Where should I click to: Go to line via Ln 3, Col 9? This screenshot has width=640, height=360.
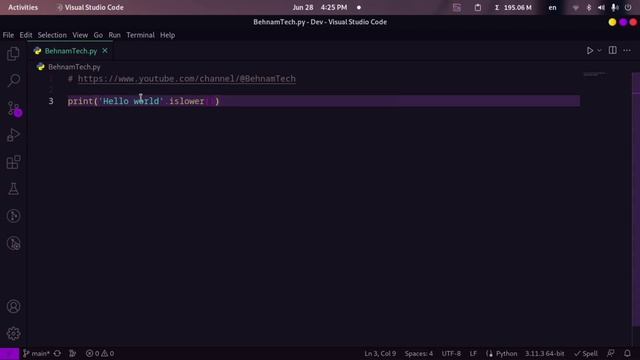380,353
